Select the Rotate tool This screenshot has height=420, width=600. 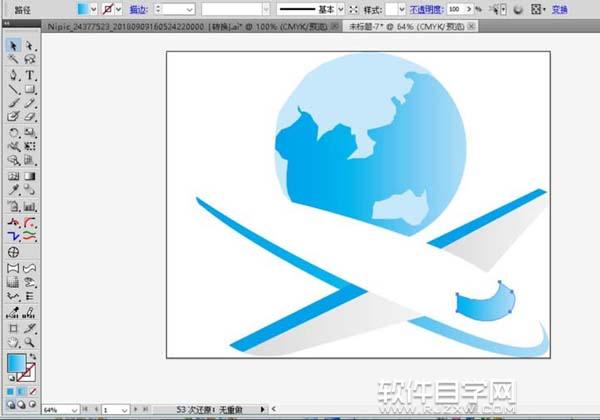point(13,132)
